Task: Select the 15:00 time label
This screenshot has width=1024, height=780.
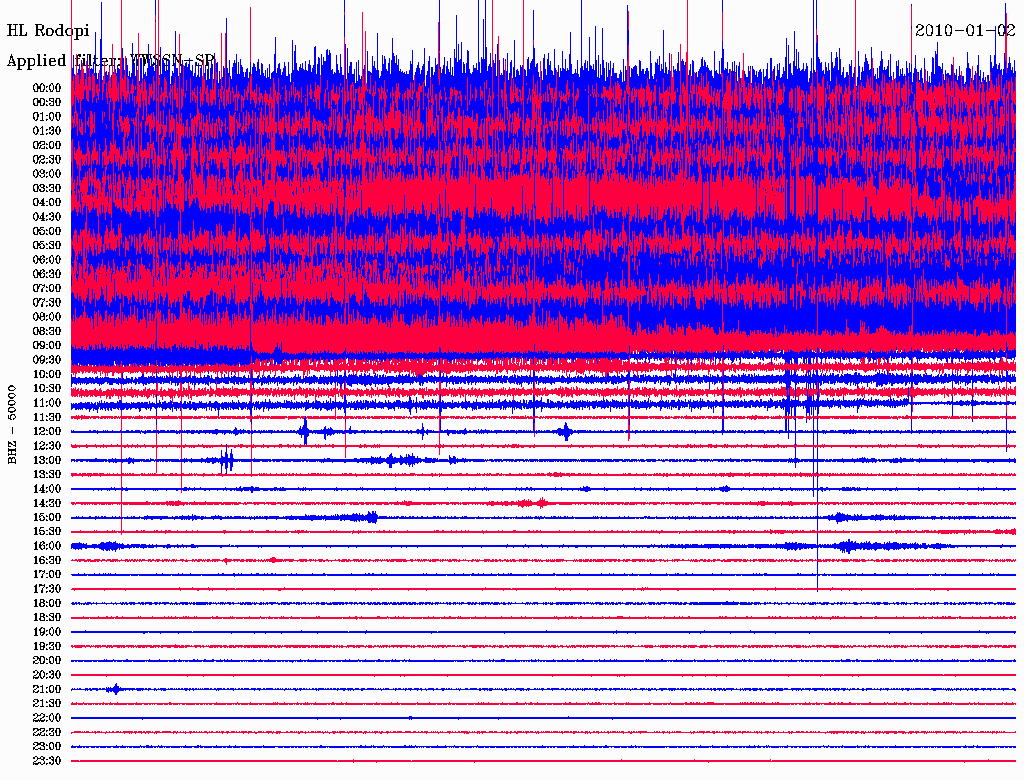Action: (47, 517)
